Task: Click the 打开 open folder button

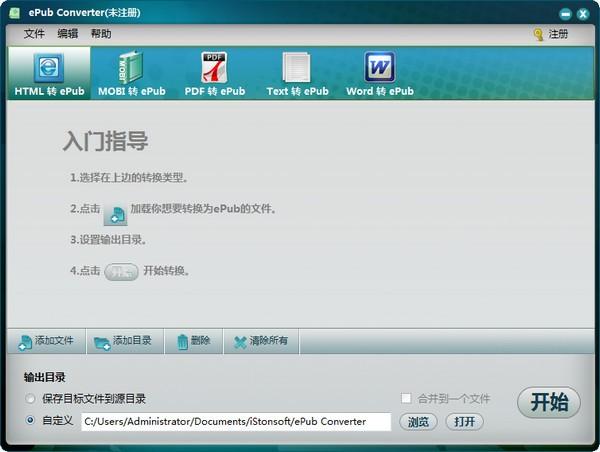Action: (464, 422)
